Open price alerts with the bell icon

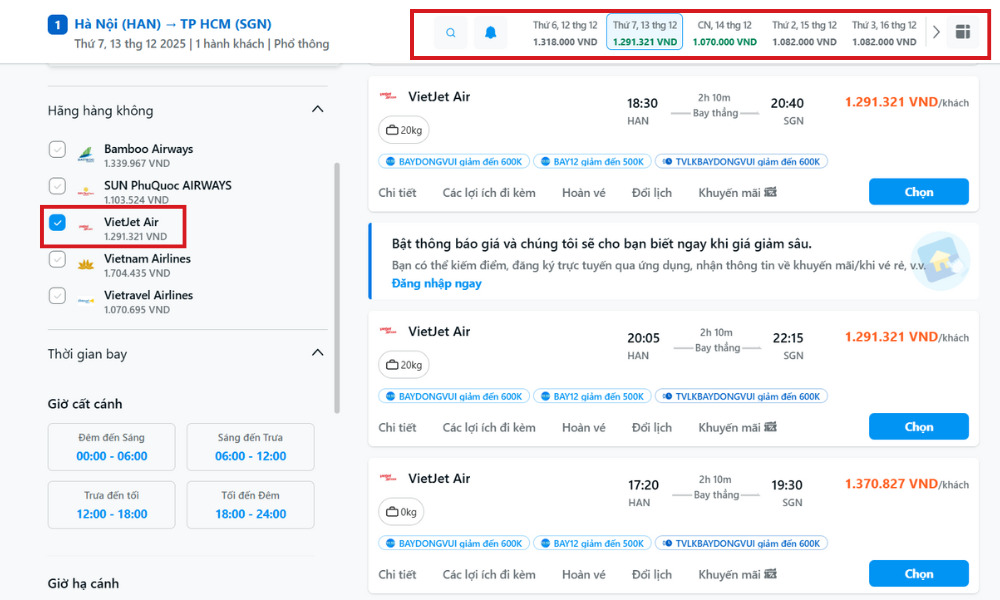490,32
